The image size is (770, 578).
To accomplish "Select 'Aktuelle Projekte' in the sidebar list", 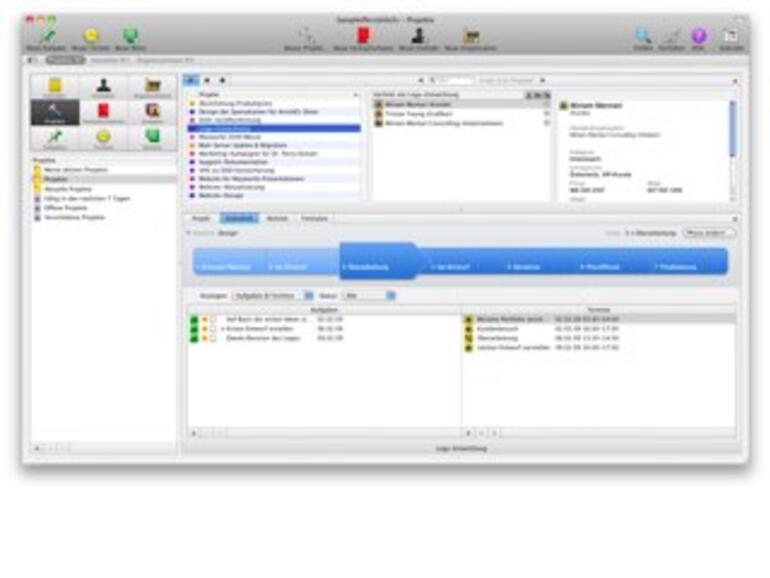I will (68, 189).
